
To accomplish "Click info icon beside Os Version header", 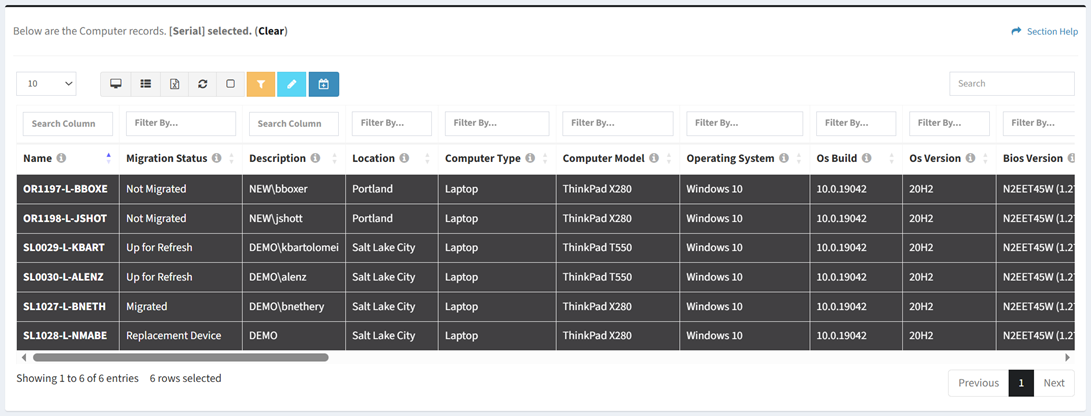I will tap(970, 159).
